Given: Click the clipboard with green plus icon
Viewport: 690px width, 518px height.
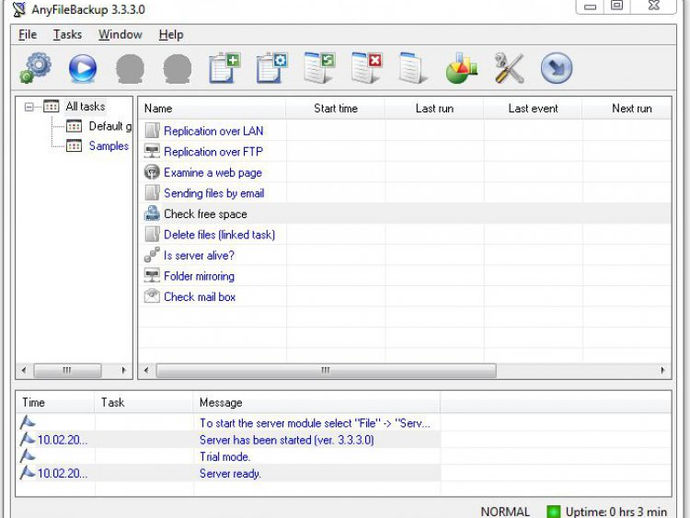Looking at the screenshot, I should click(x=225, y=68).
